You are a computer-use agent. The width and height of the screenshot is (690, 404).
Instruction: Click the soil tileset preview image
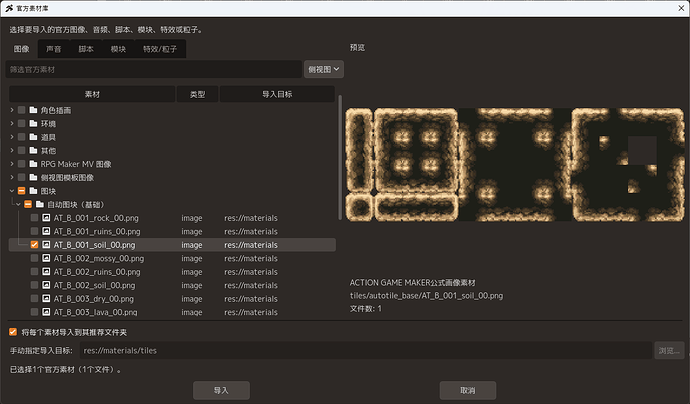(x=515, y=165)
